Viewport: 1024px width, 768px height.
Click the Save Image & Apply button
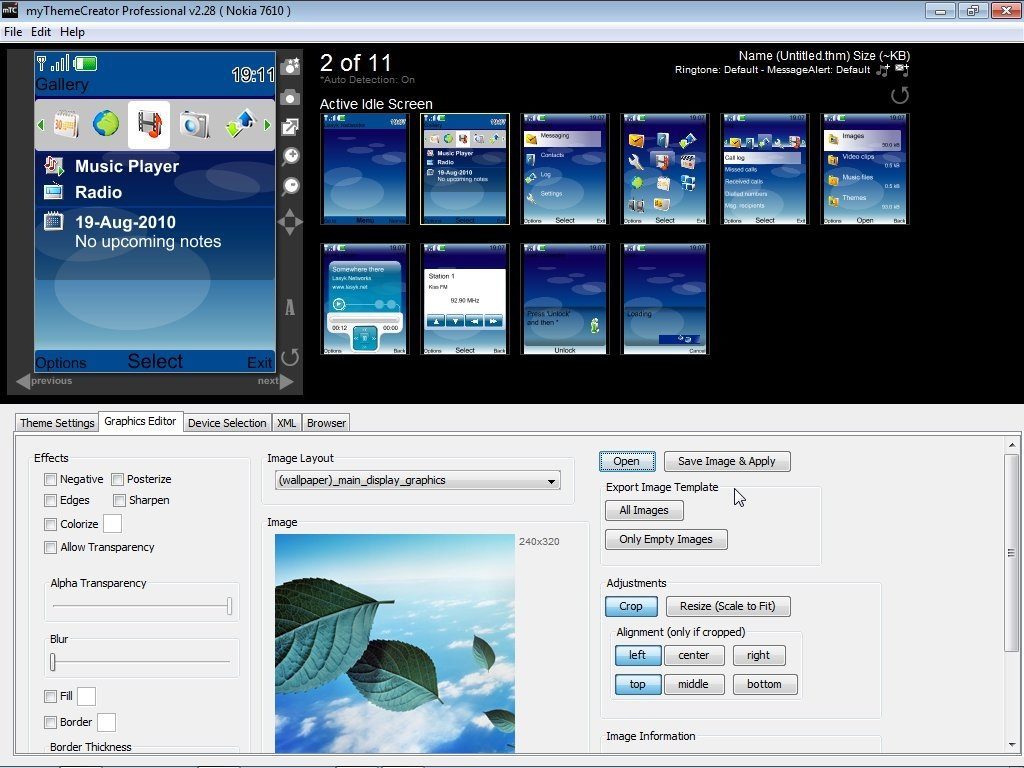pos(727,461)
